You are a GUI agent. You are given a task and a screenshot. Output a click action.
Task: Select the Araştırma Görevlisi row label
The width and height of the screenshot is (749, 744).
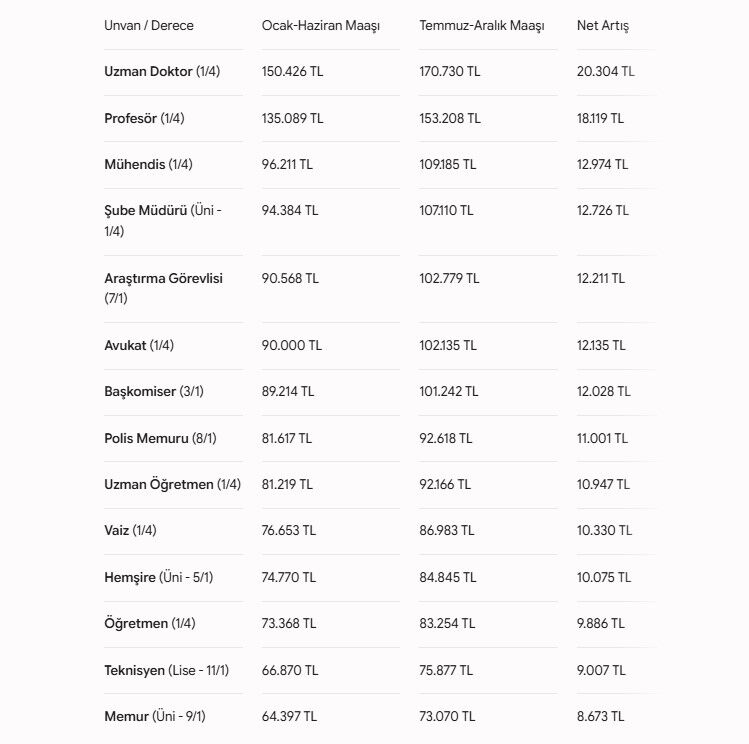[x=163, y=288]
